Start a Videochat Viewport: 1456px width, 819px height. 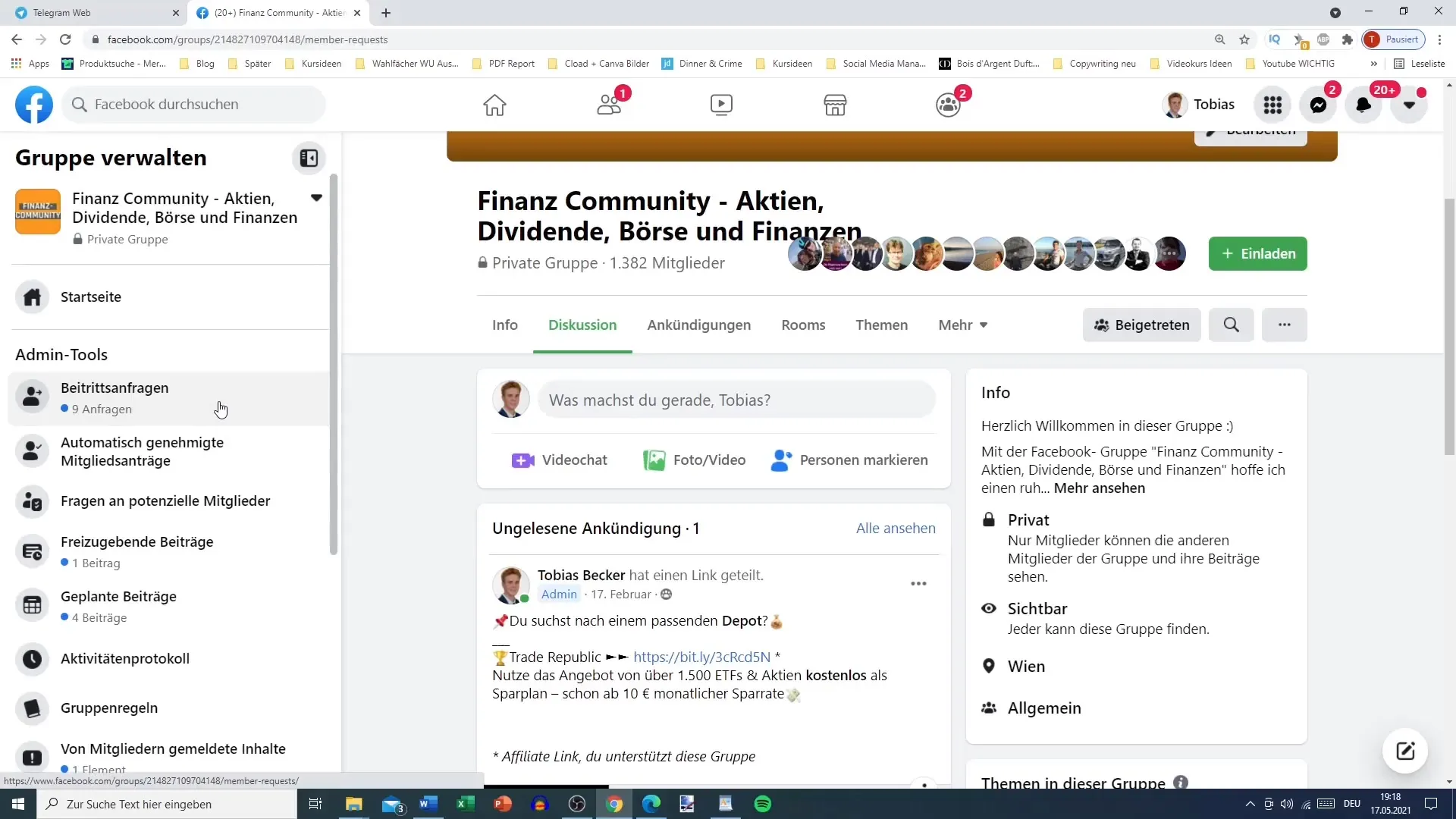click(x=559, y=460)
